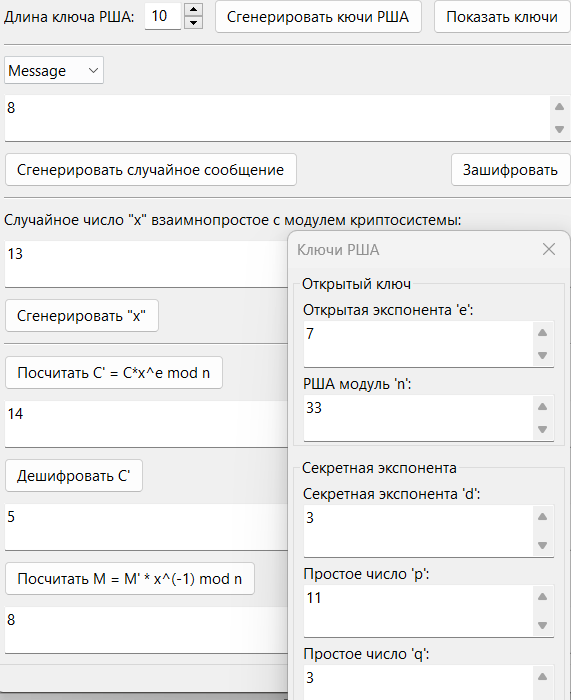The height and width of the screenshot is (700, 571).
Task: Click the message text field containing 8
Action: point(278,118)
